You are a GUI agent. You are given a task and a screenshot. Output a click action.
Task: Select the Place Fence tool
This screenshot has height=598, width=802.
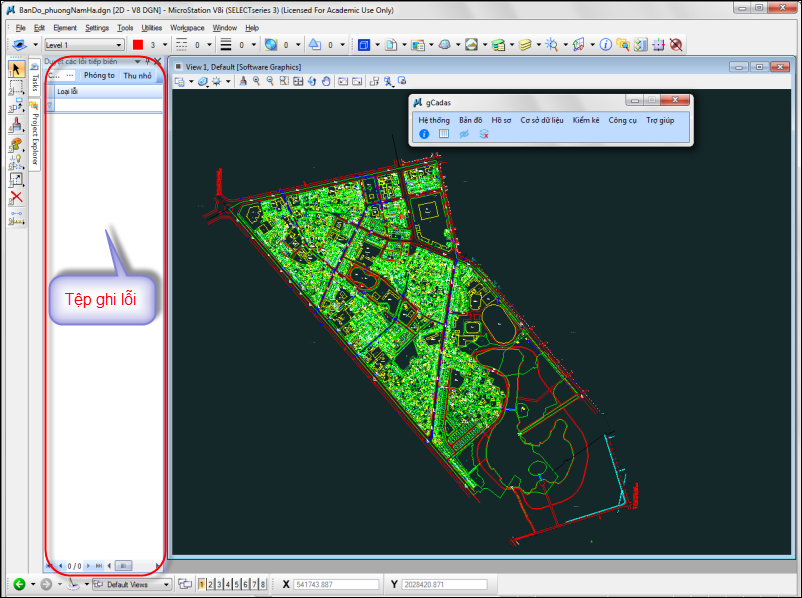click(x=16, y=88)
